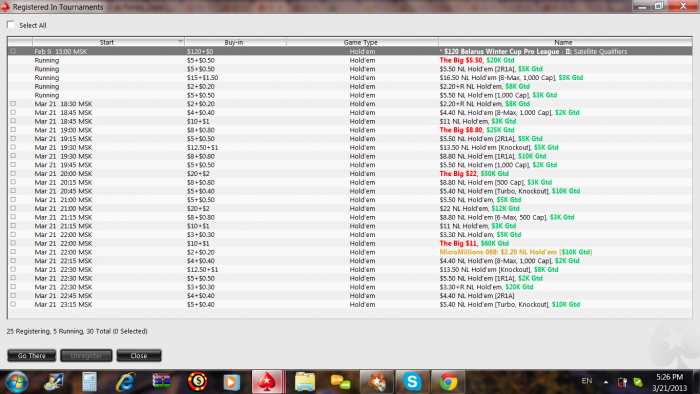700x394 pixels.
Task: Select $8.80 NL Hold'em [6-Max, 500 Cap] row
Action: pos(350,217)
